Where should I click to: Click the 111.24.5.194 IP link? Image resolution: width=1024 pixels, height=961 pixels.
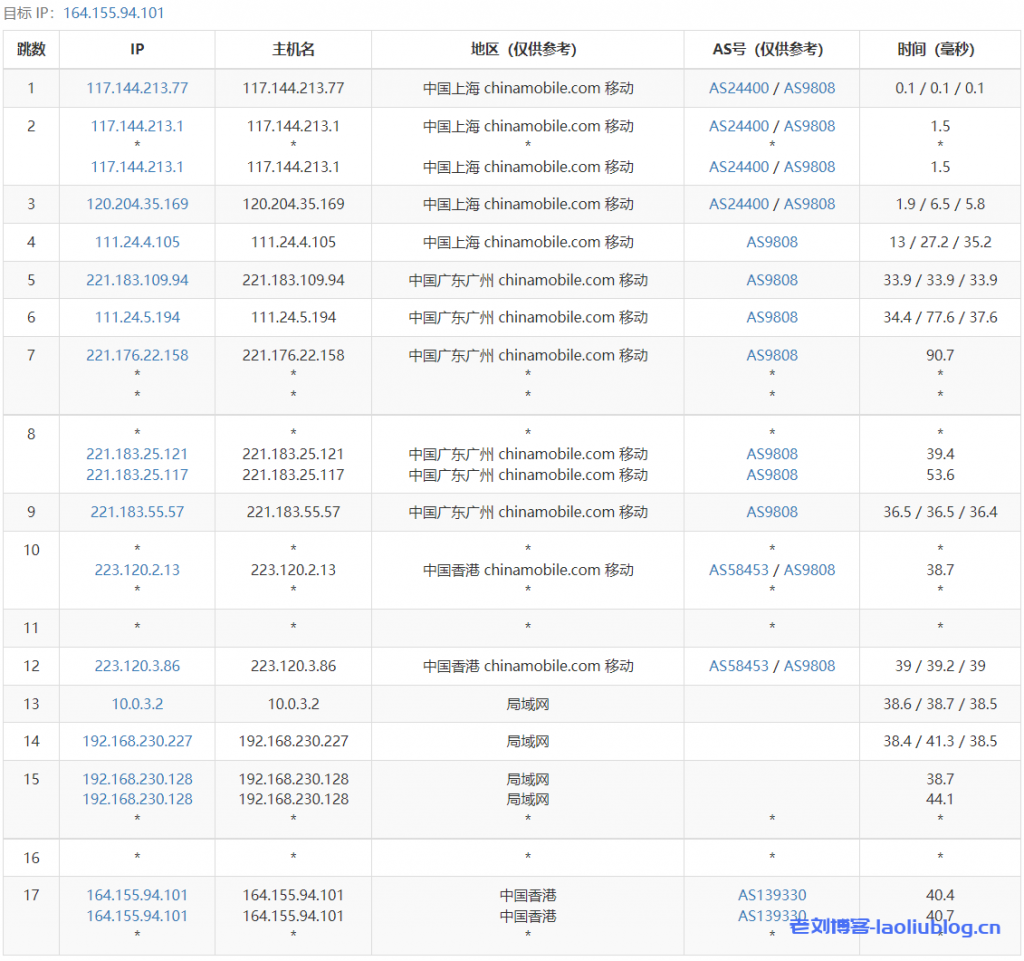(137, 317)
